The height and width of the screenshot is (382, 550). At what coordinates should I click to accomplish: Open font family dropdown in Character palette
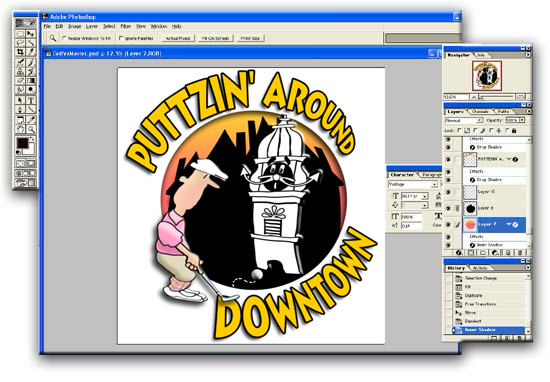pyautogui.click(x=434, y=184)
